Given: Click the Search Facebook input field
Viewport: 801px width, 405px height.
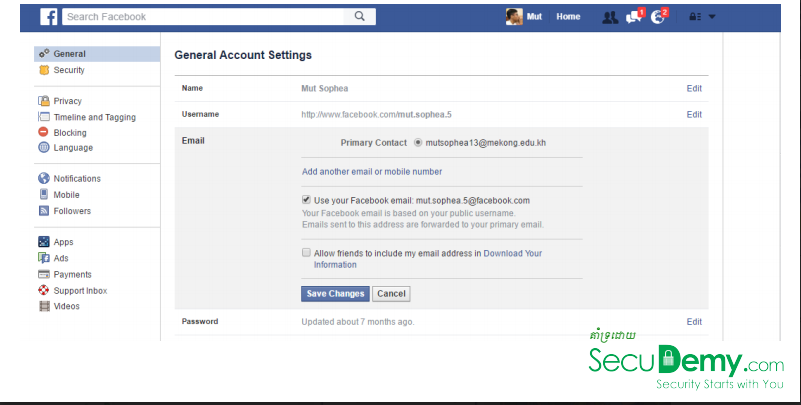Looking at the screenshot, I should click(x=205, y=17).
